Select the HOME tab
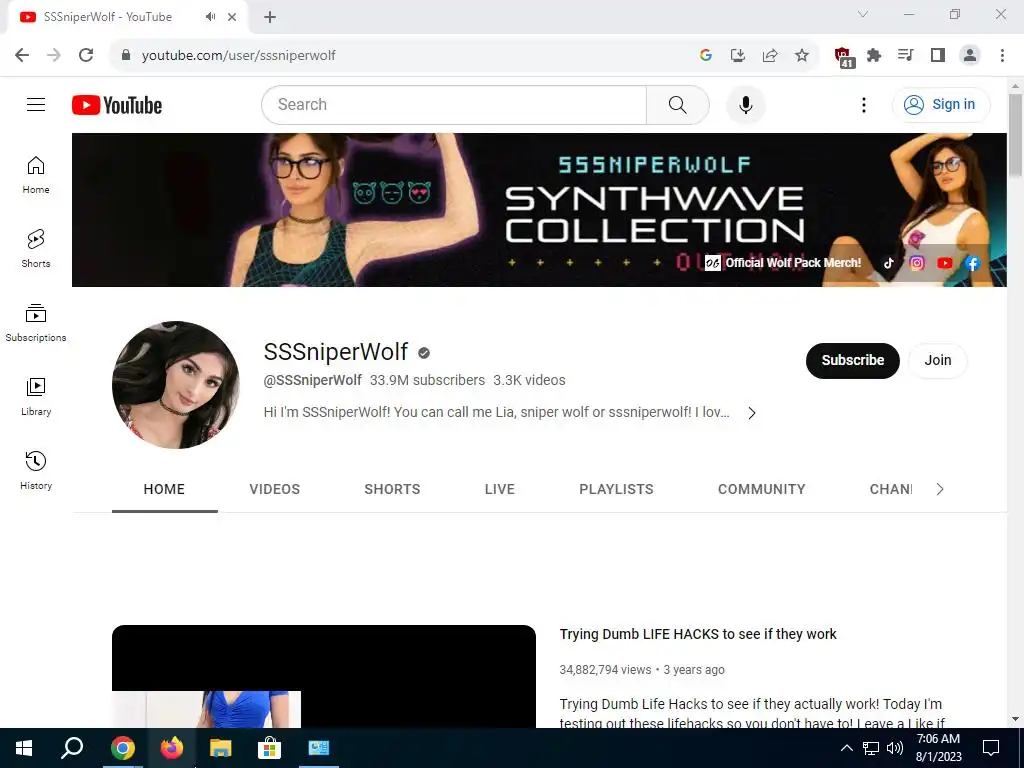The image size is (1024, 768). [164, 489]
